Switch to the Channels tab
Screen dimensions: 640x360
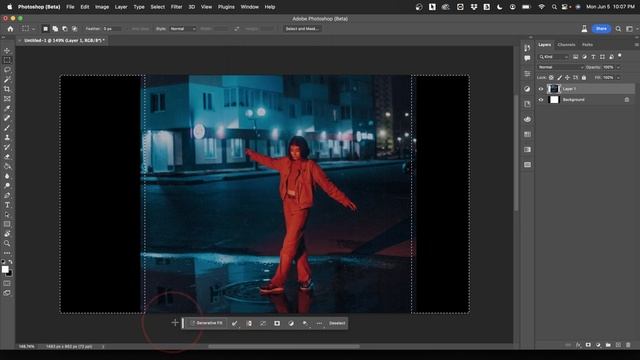tap(566, 44)
